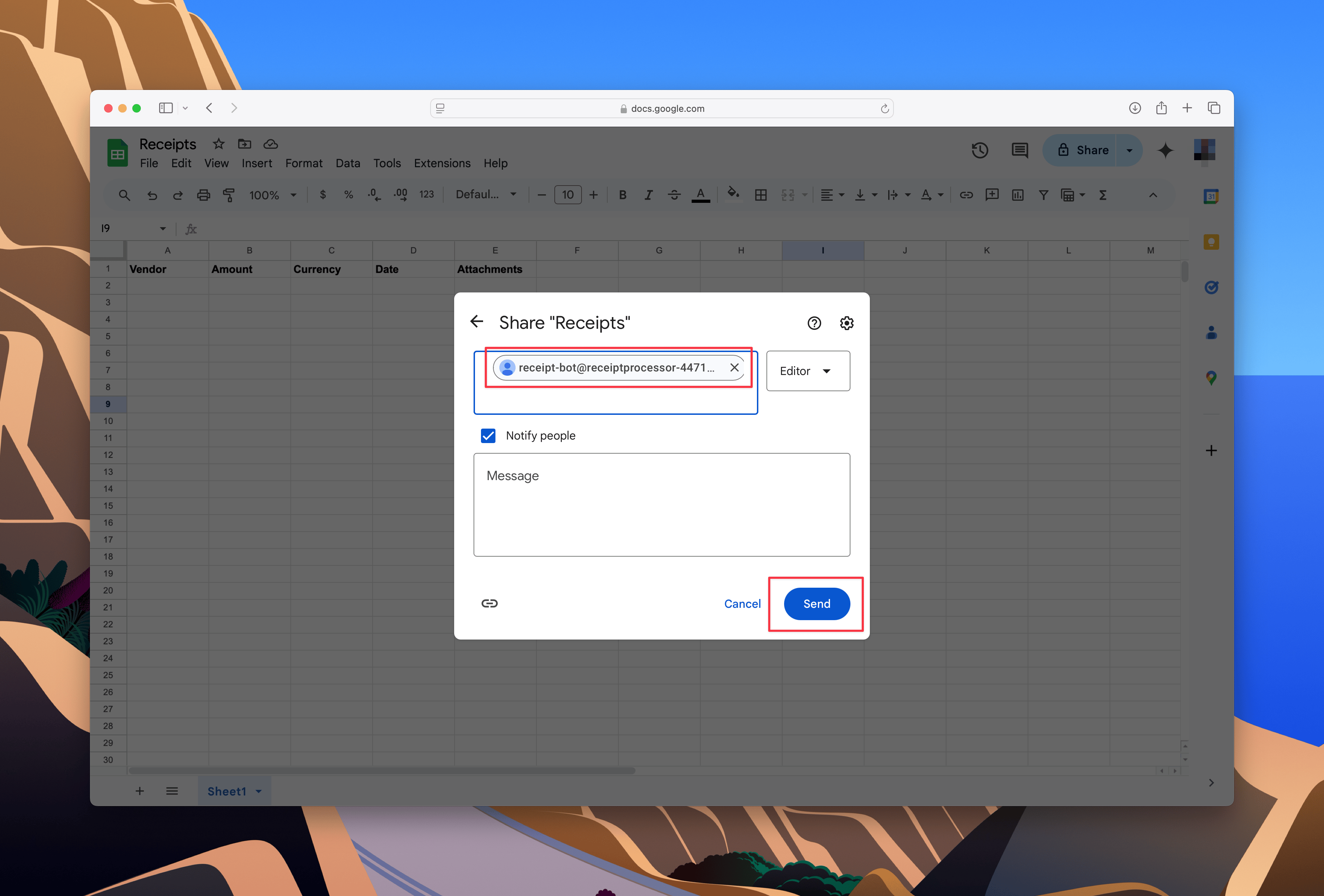Decrease font size minus button

coord(542,195)
